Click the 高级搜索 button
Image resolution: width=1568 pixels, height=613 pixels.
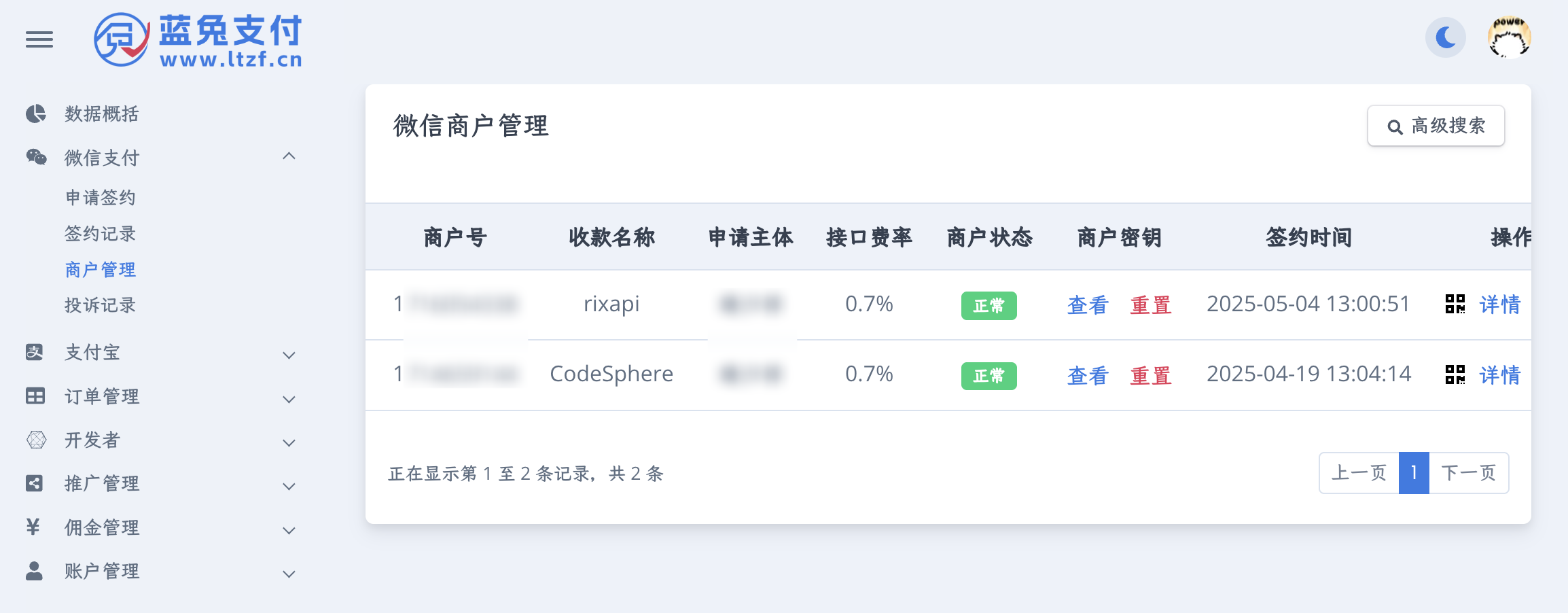tap(1436, 126)
